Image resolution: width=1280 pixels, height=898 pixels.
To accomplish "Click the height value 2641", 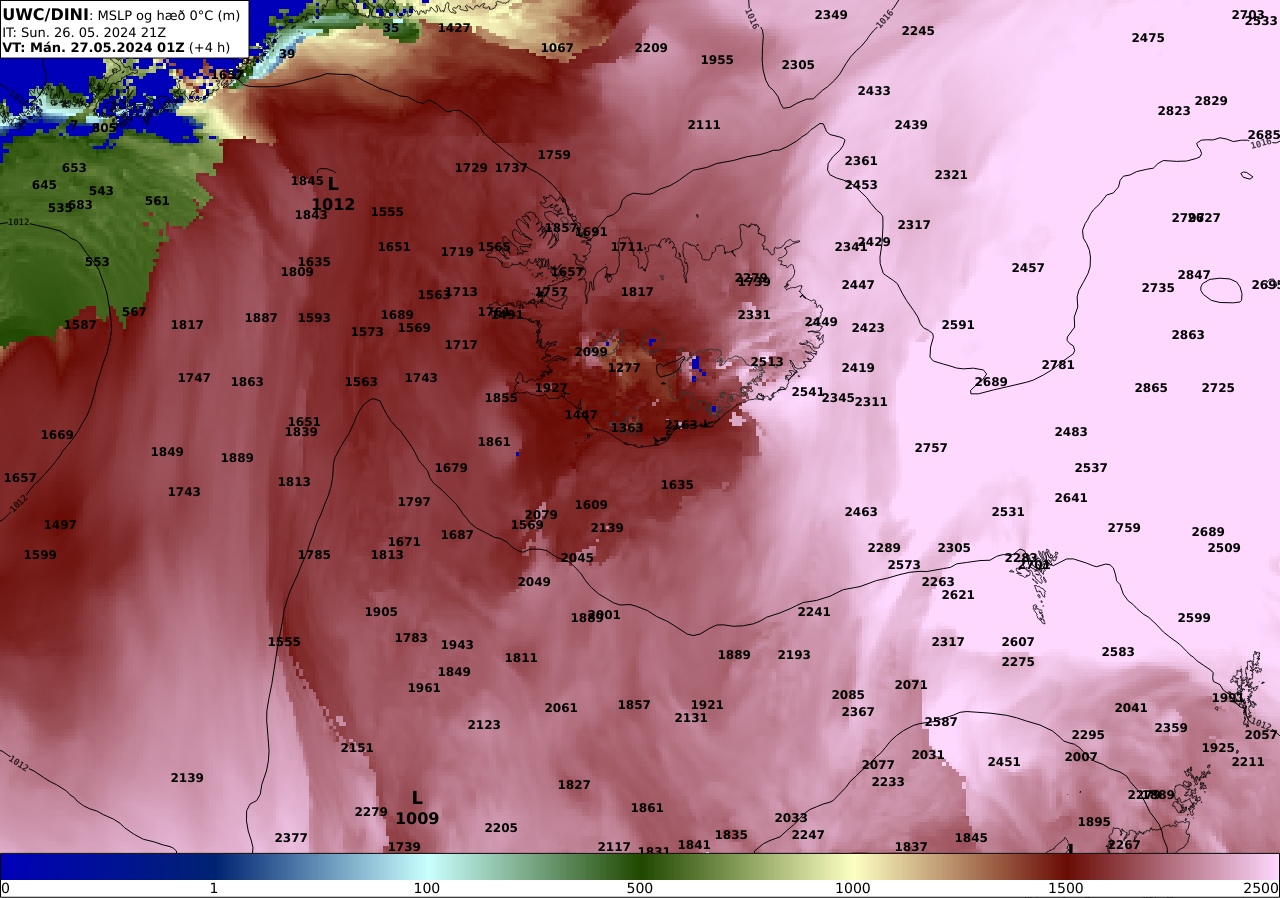I will (1071, 498).
